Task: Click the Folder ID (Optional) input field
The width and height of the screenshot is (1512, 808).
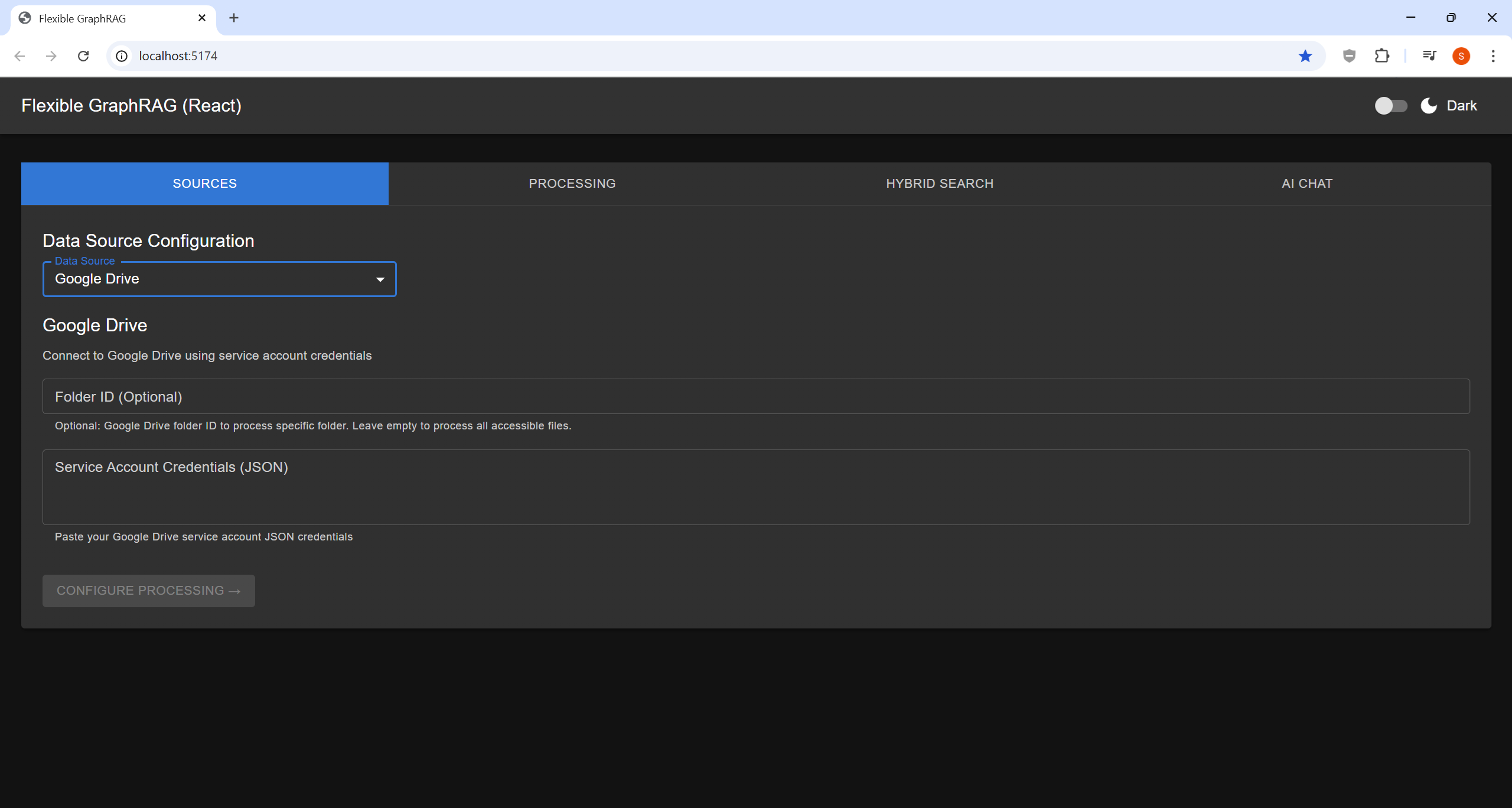Action: 755,396
